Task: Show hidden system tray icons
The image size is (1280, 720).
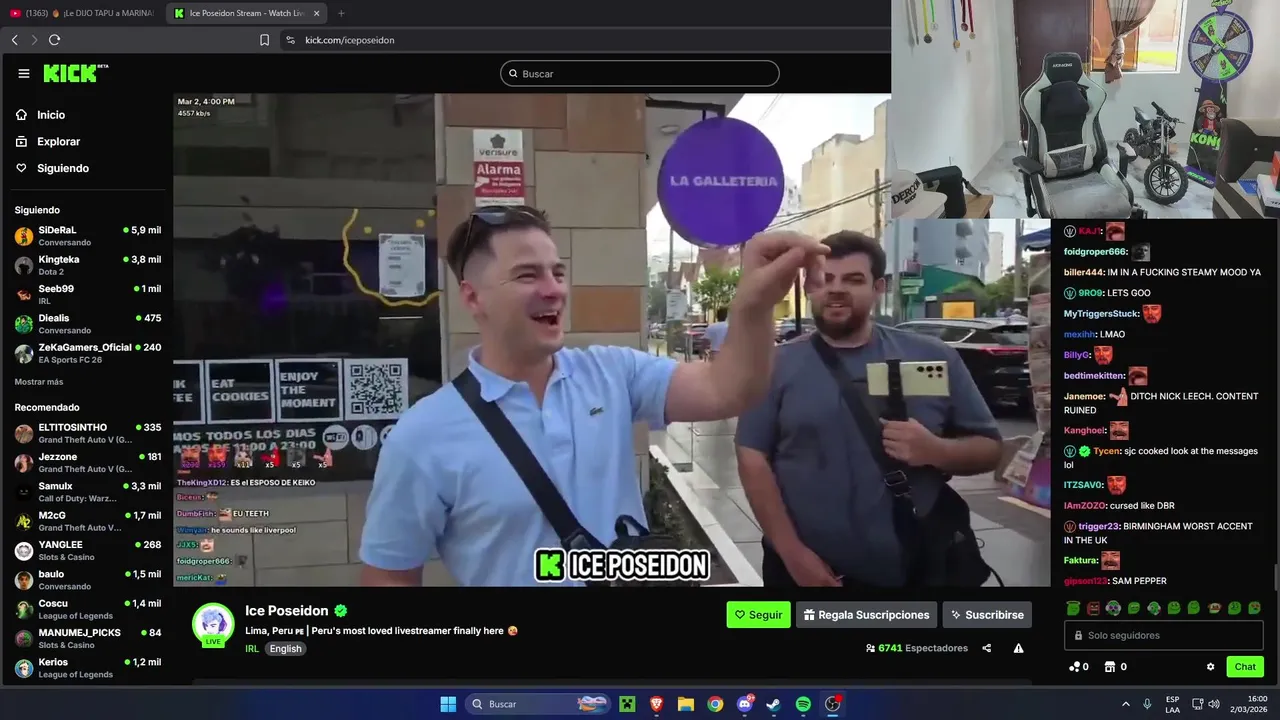Action: (x=1125, y=704)
